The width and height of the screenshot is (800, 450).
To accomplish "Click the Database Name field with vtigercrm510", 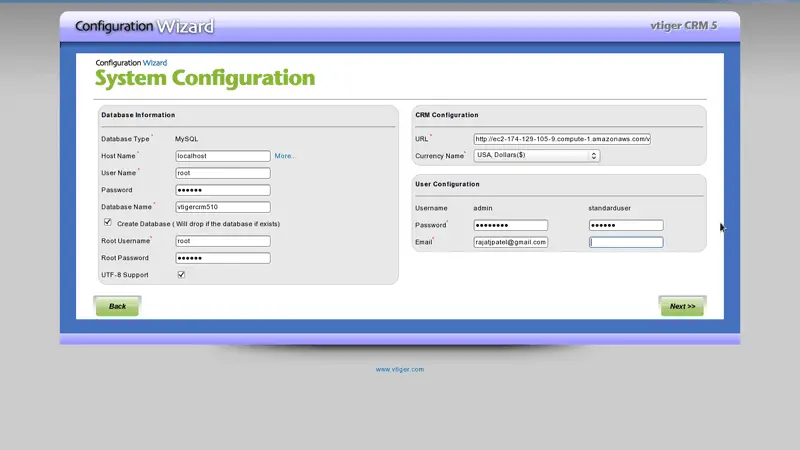I will (223, 207).
